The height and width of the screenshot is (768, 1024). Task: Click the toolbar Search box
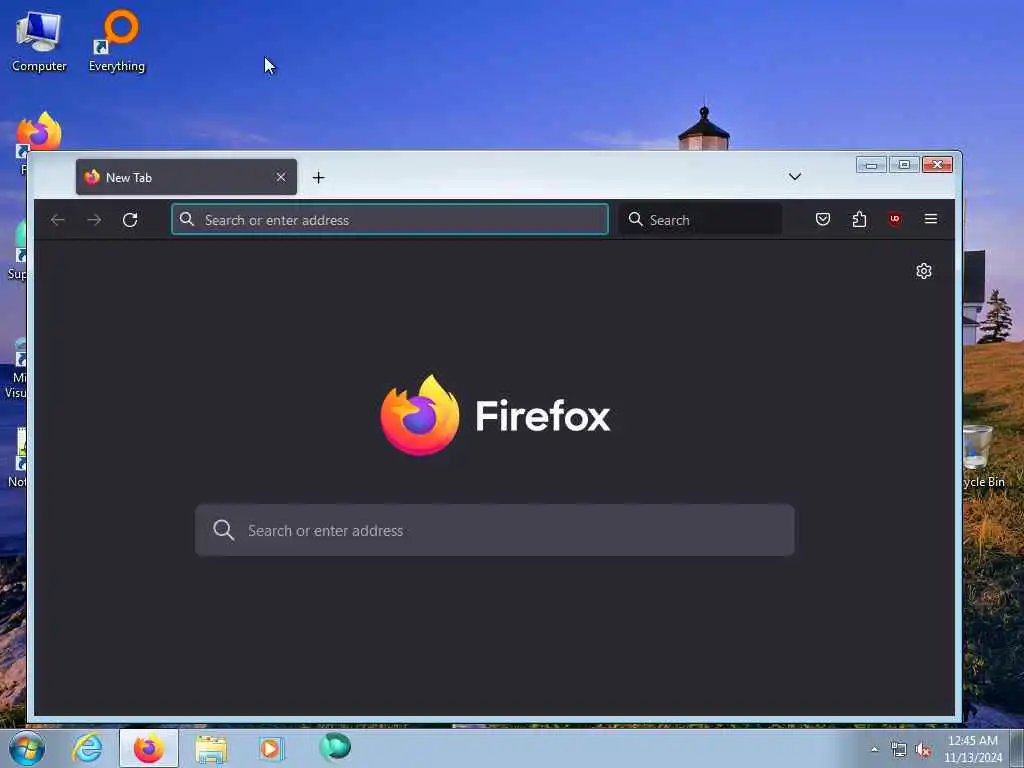700,219
